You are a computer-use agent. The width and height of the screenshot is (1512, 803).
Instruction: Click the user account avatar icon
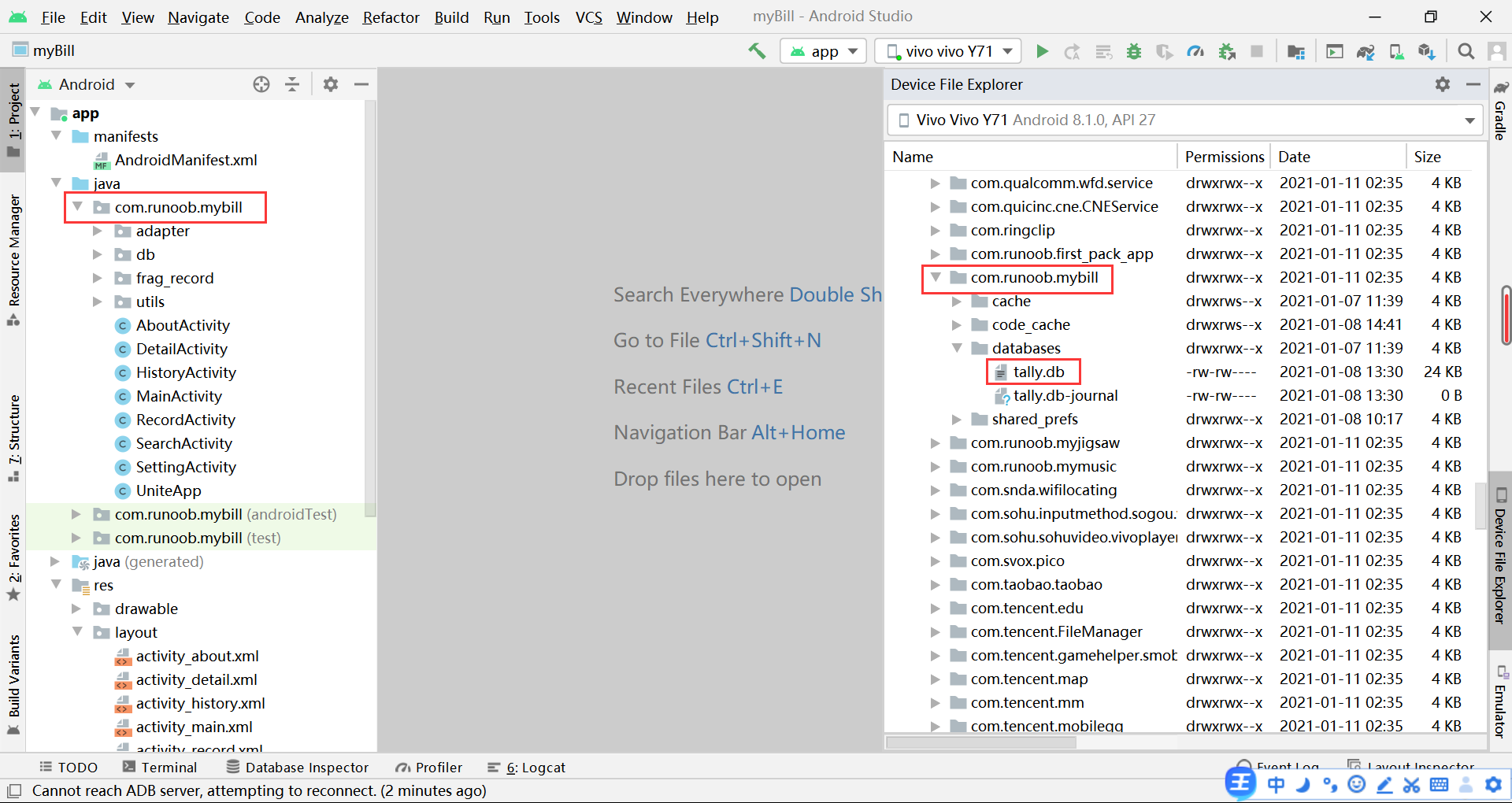1497,51
